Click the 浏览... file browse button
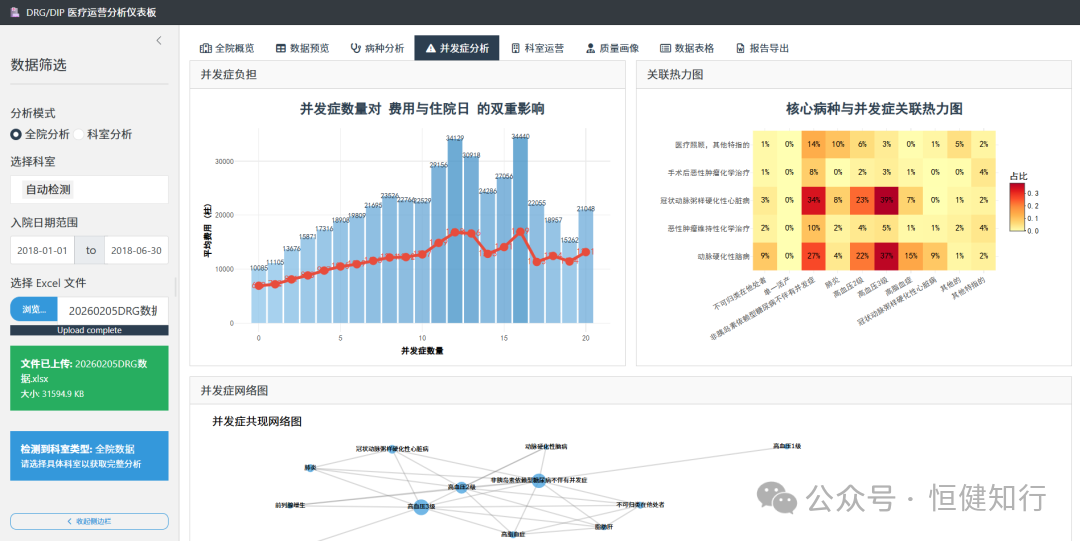Image resolution: width=1080 pixels, height=541 pixels. click(34, 309)
